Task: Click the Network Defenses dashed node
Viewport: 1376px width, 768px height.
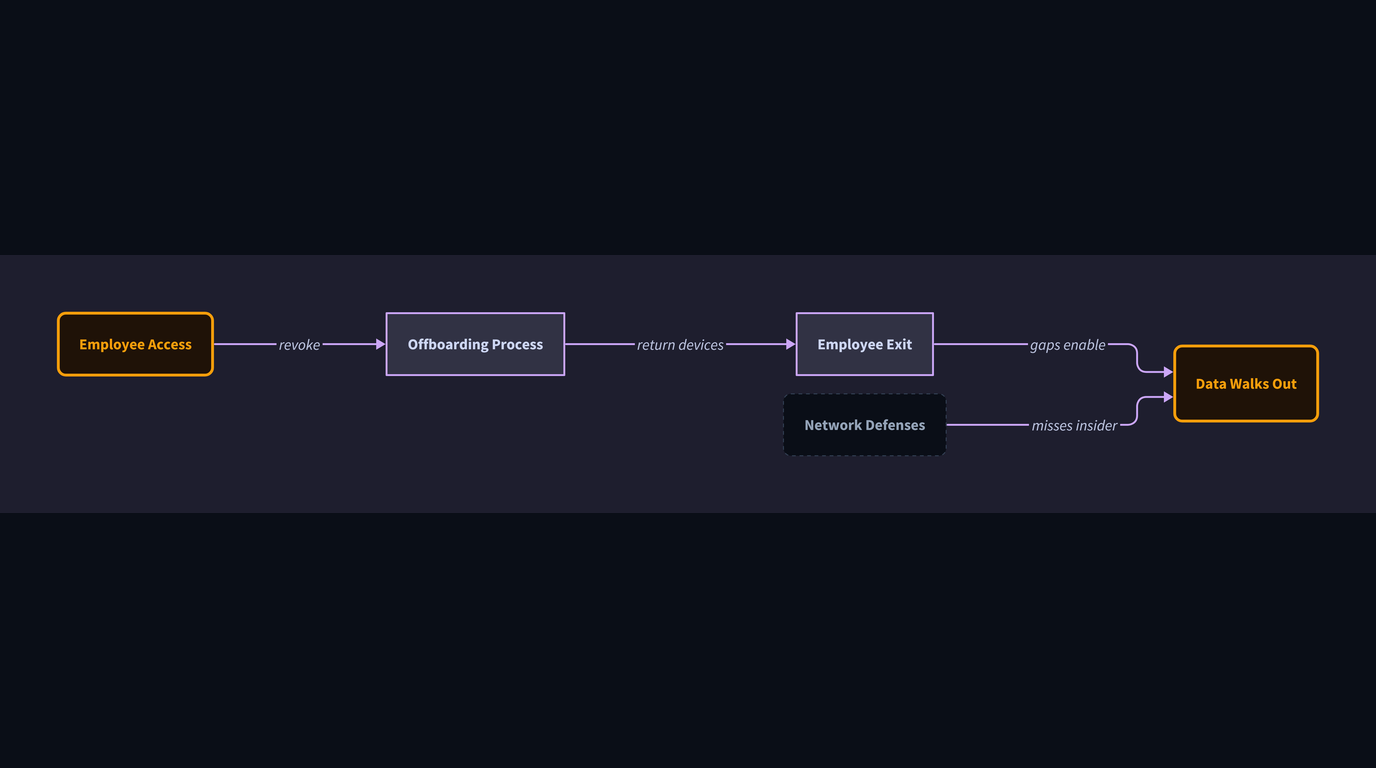Action: pyautogui.click(x=864, y=425)
